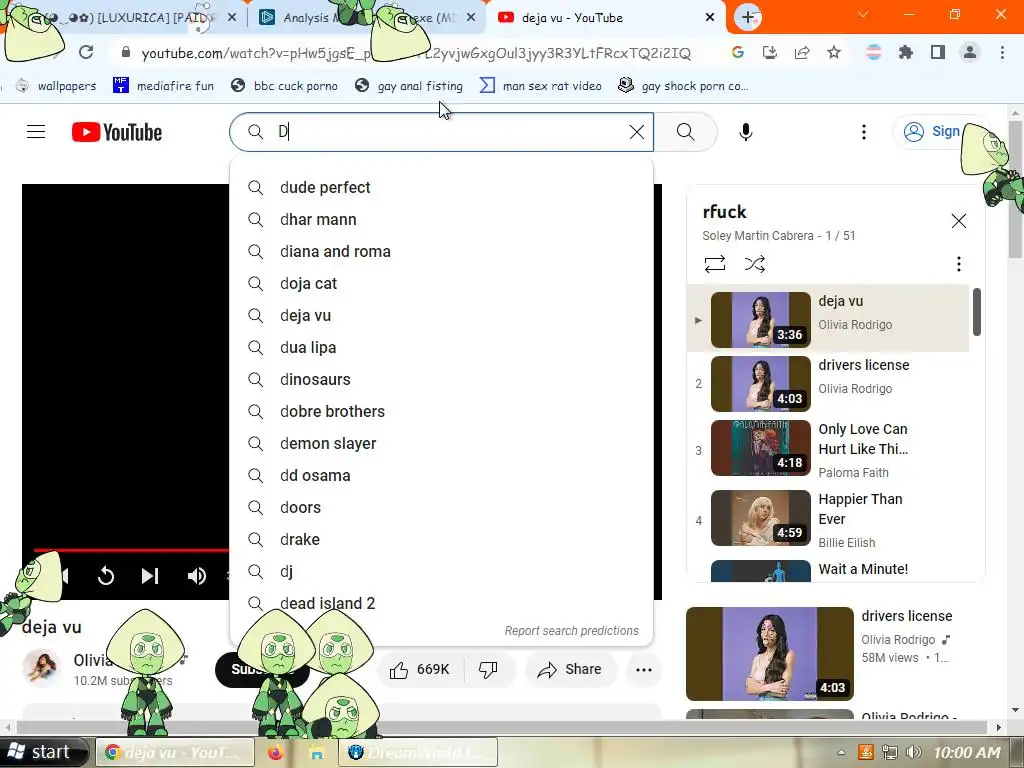
Task: Skip to the next video
Action: point(150,575)
